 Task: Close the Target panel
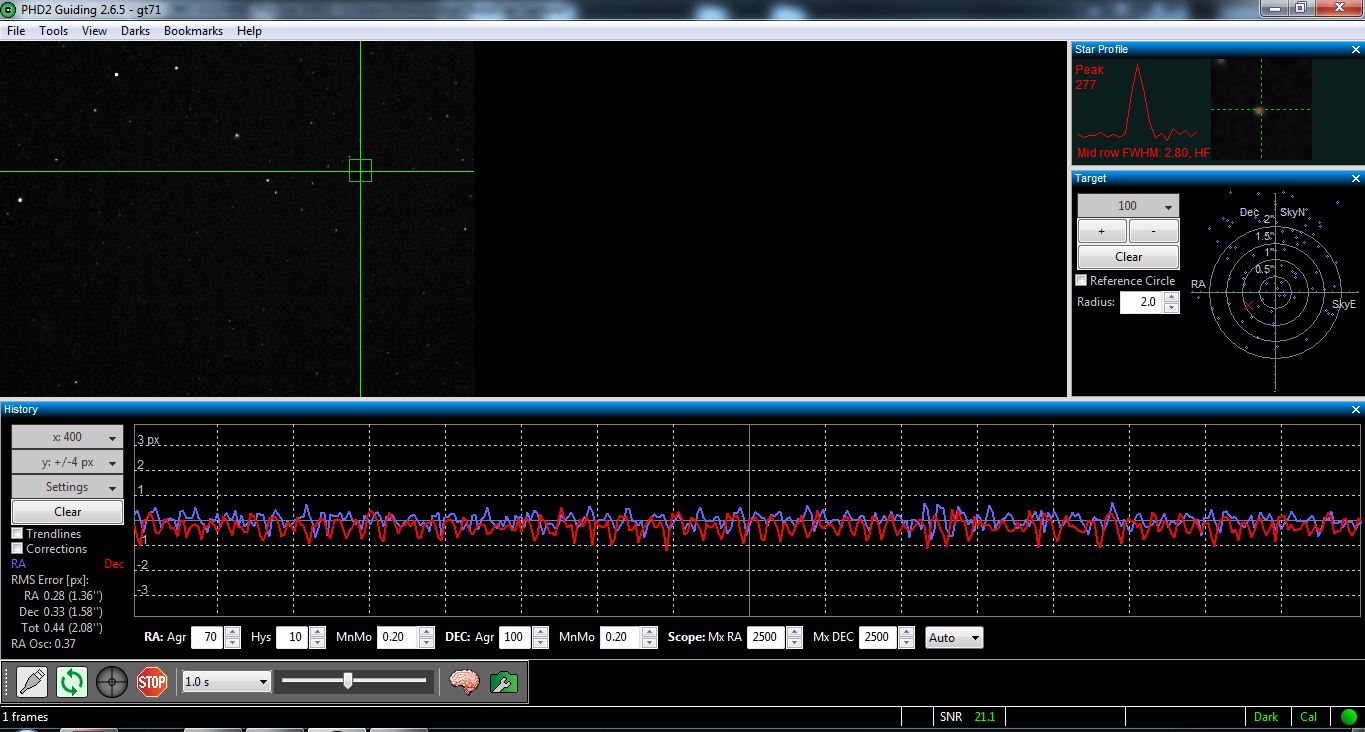coord(1356,179)
